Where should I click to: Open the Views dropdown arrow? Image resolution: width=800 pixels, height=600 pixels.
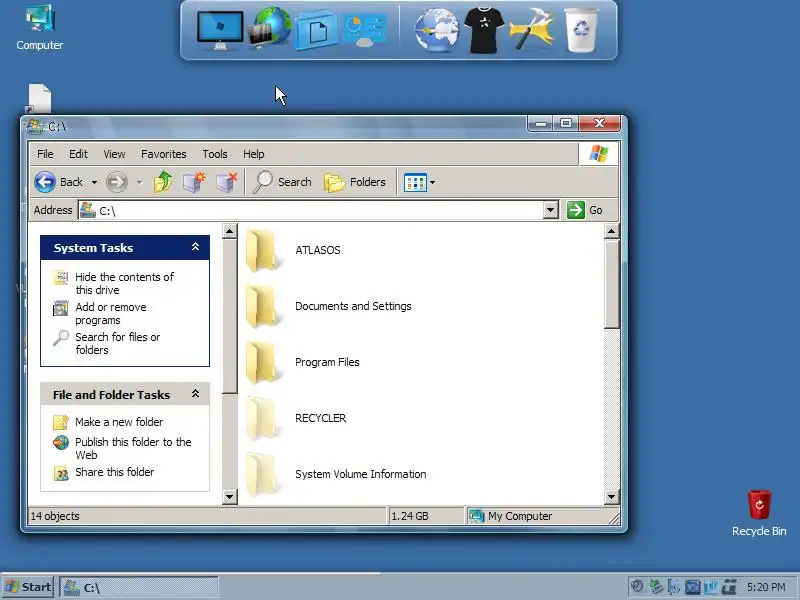433,182
